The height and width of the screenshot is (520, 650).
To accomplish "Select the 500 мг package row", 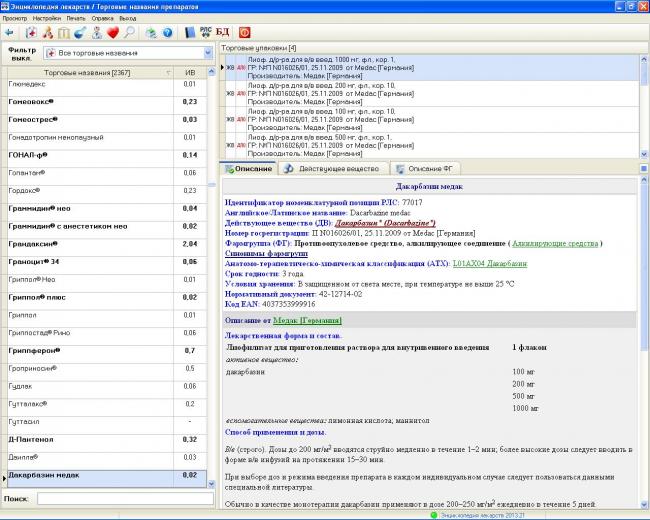I will (432, 146).
